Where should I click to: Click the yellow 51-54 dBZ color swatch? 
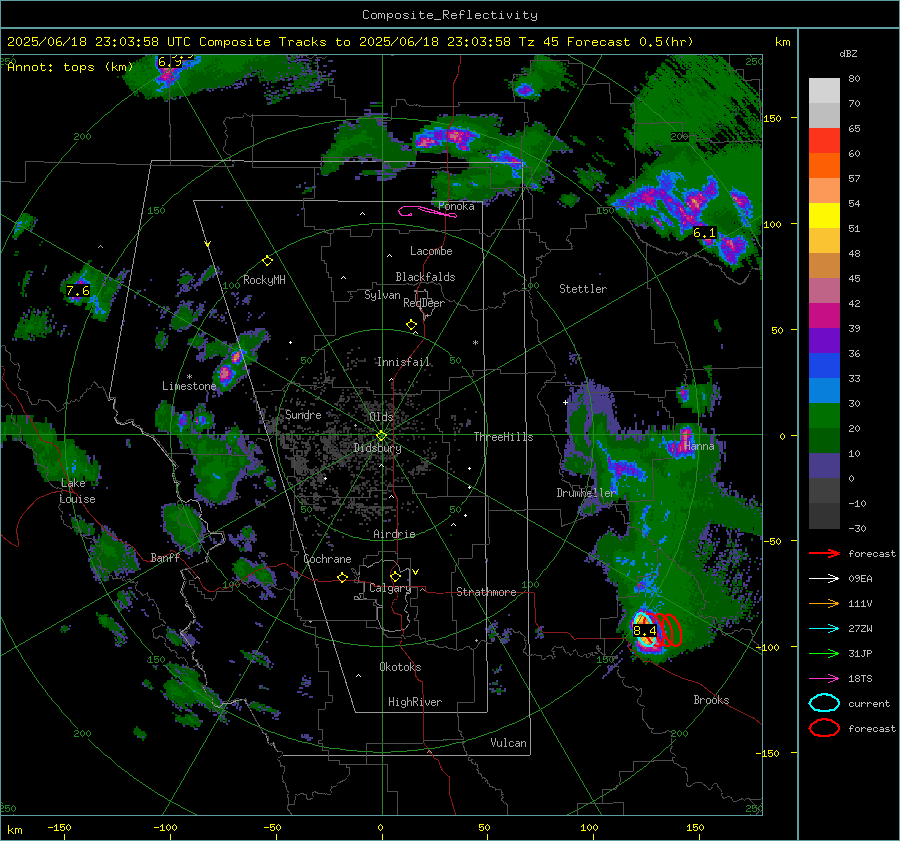824,216
